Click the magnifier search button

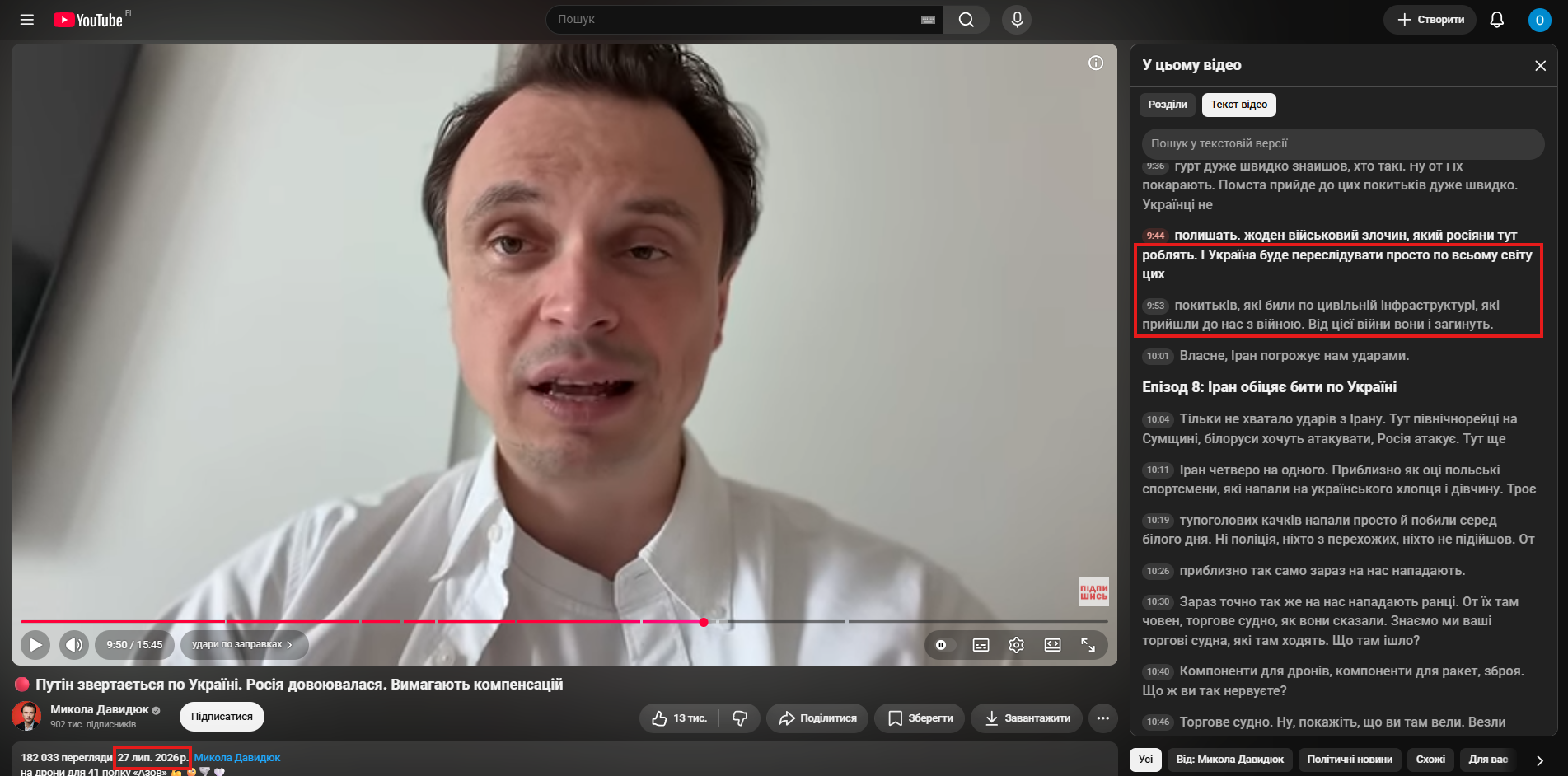967,20
